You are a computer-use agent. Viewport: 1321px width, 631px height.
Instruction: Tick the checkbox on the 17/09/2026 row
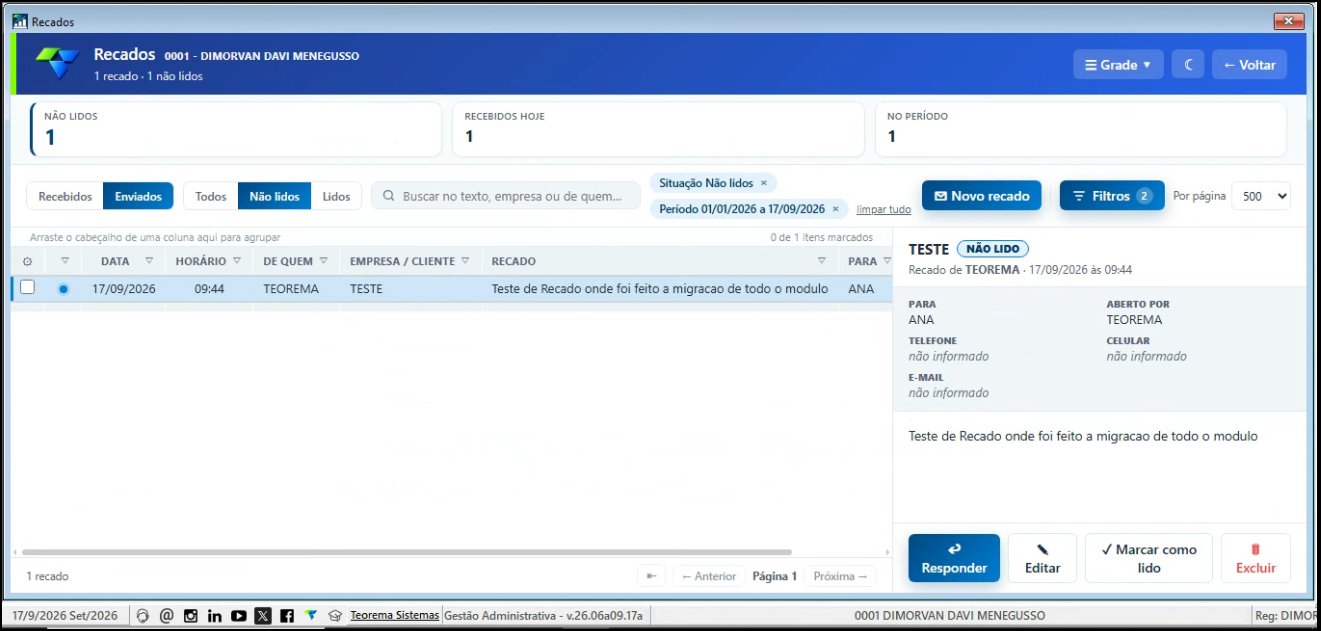pyautogui.click(x=28, y=288)
